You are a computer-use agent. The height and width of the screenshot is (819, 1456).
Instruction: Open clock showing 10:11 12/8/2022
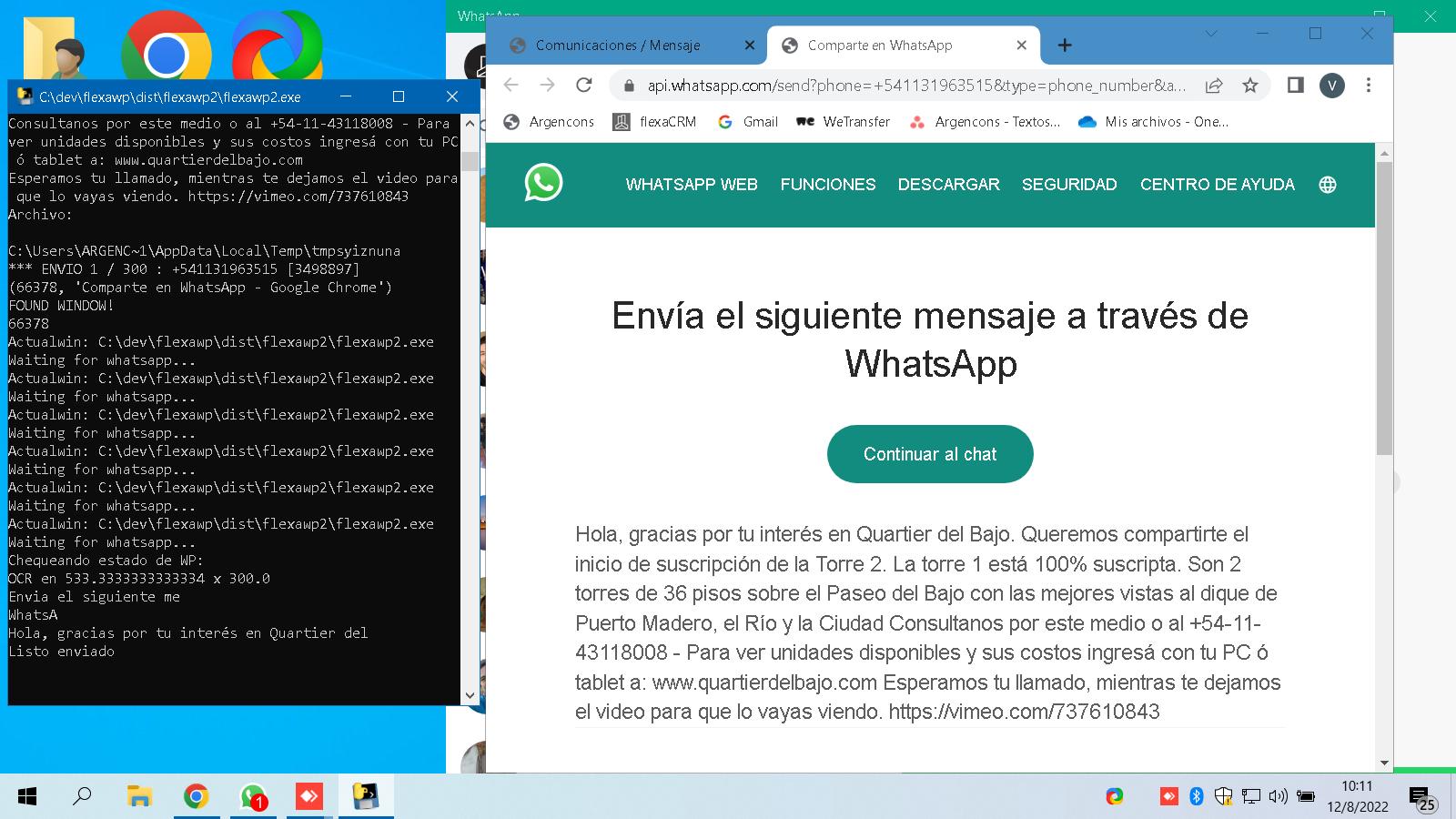point(1357,796)
